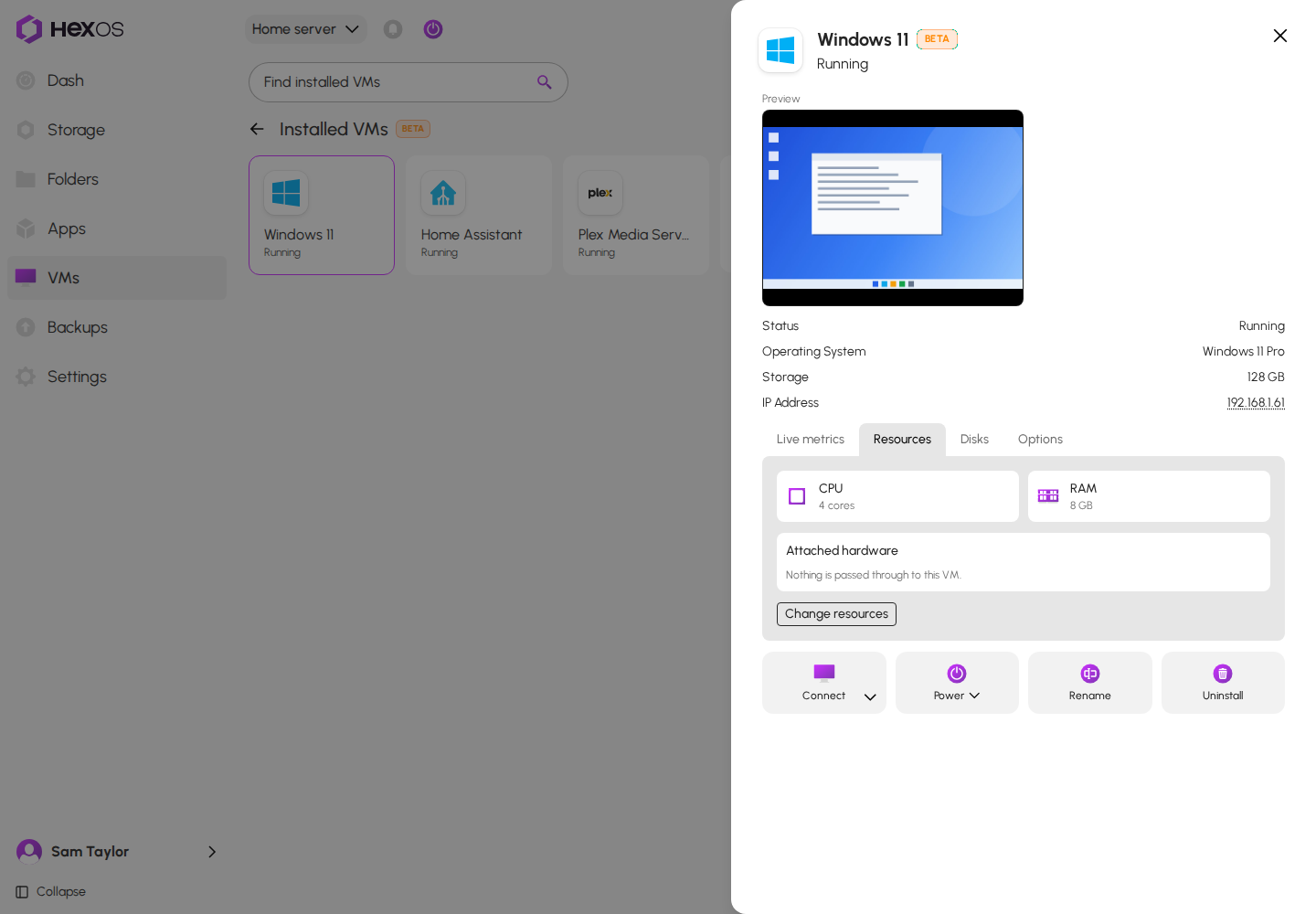Expand the Connect options chevron
Viewport: 1316px width, 914px height.
870,696
